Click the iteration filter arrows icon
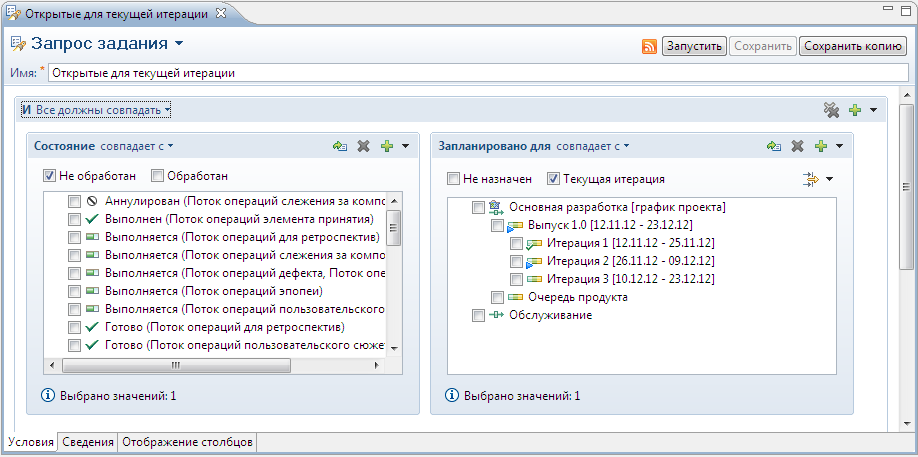The image size is (918, 457). pyautogui.click(x=811, y=179)
